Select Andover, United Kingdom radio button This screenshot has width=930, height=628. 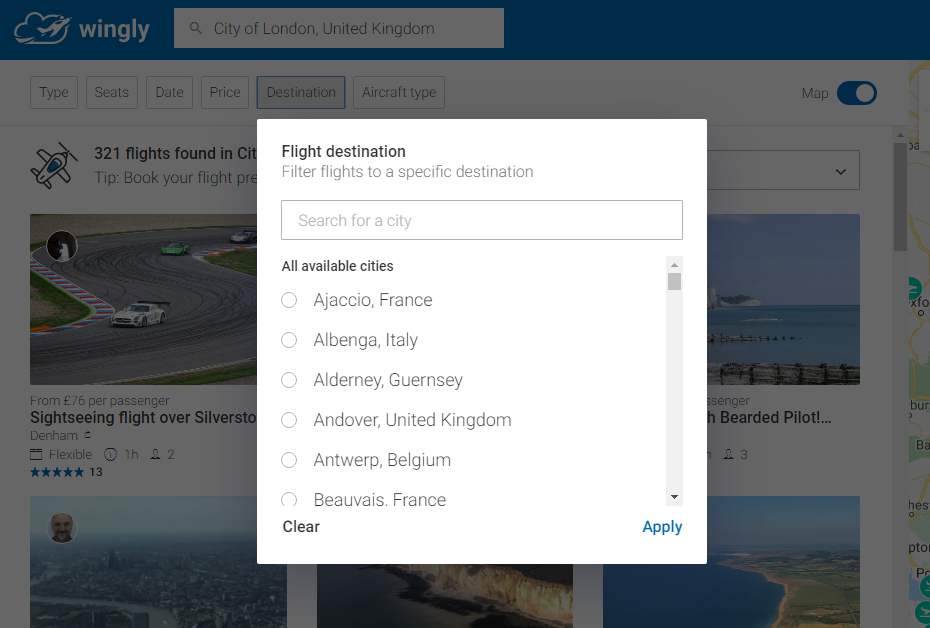[289, 420]
